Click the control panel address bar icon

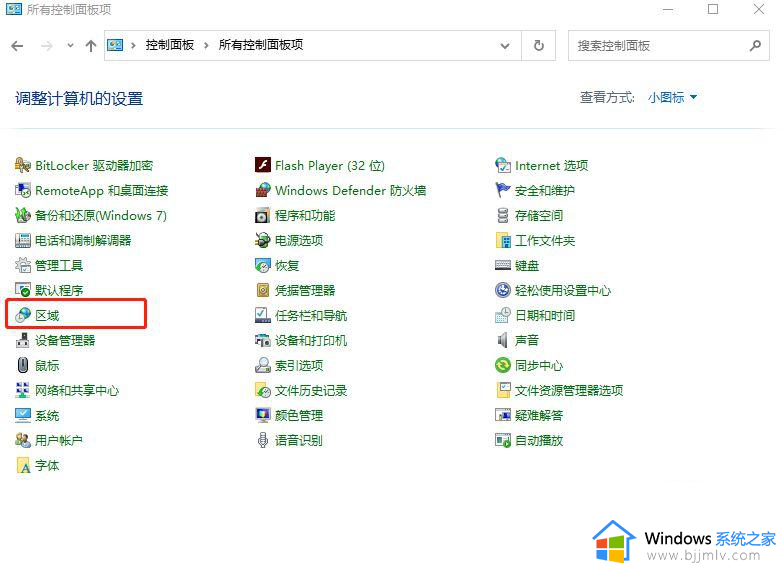pos(115,45)
